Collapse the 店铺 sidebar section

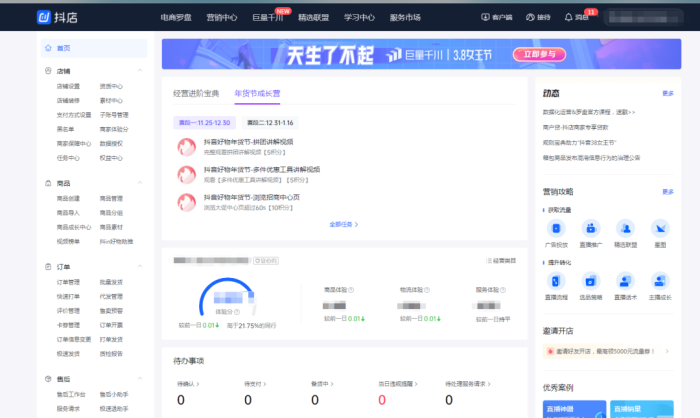(140, 71)
